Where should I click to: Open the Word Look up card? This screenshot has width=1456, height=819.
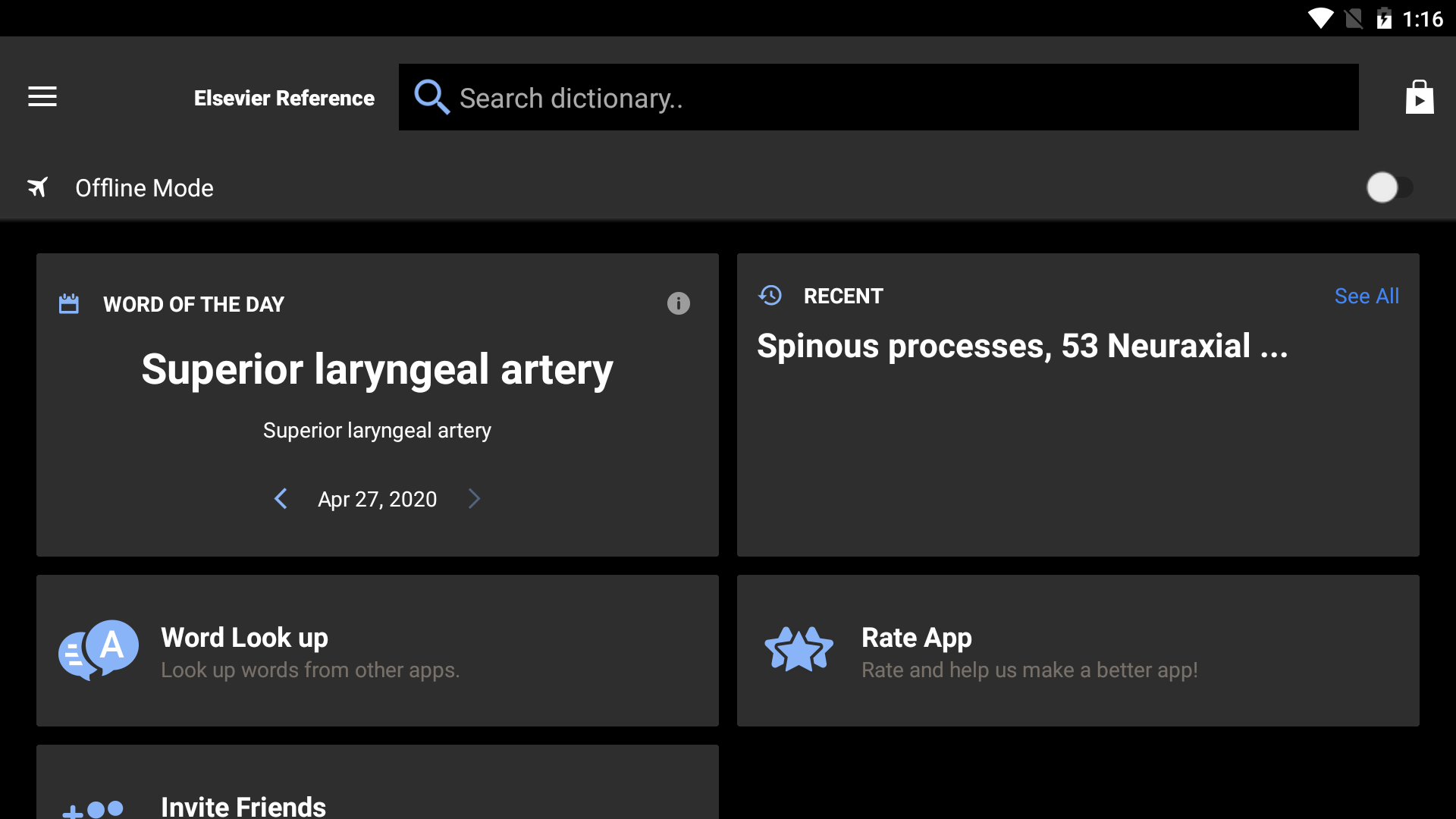[x=378, y=651]
